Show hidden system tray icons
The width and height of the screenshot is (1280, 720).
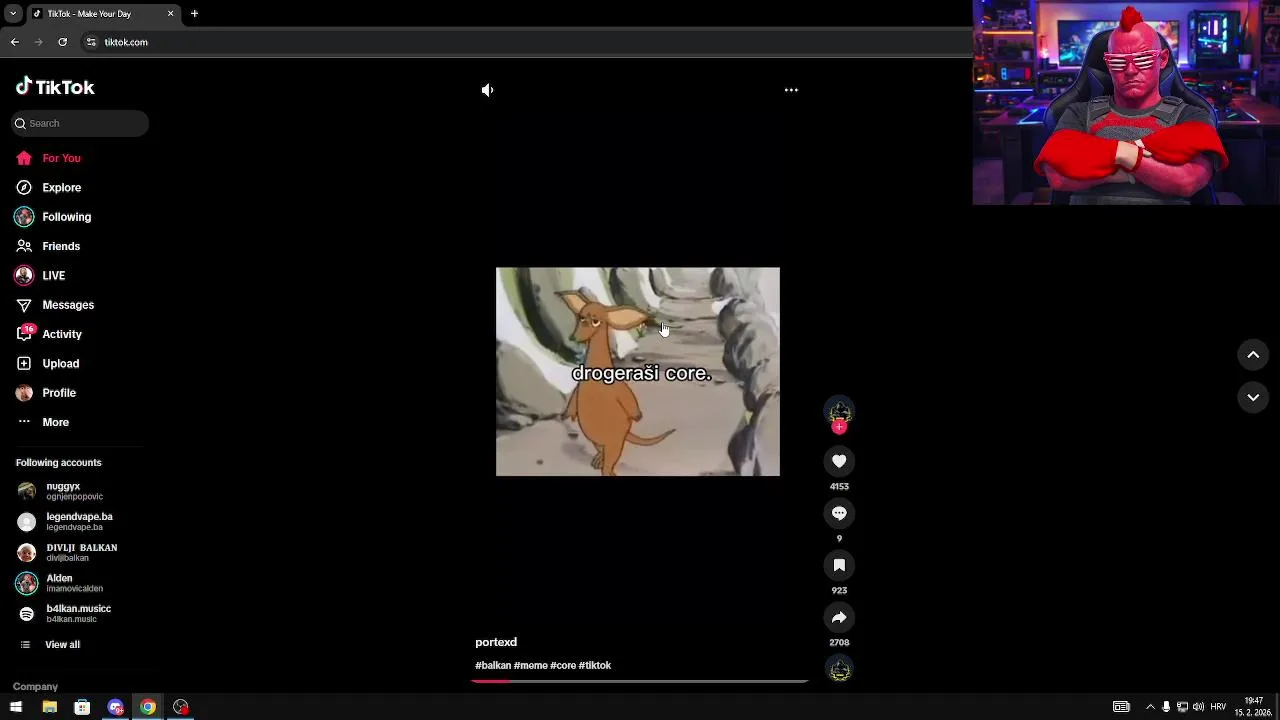click(1149, 707)
